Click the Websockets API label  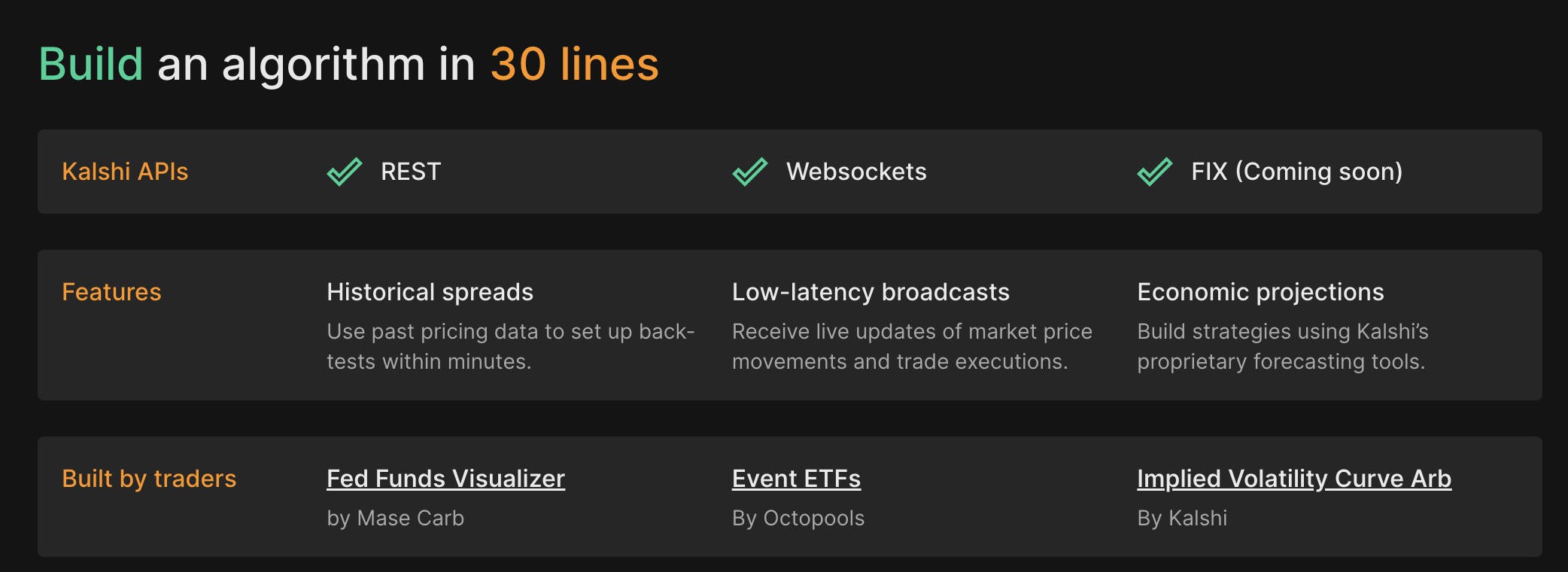pyautogui.click(x=856, y=172)
